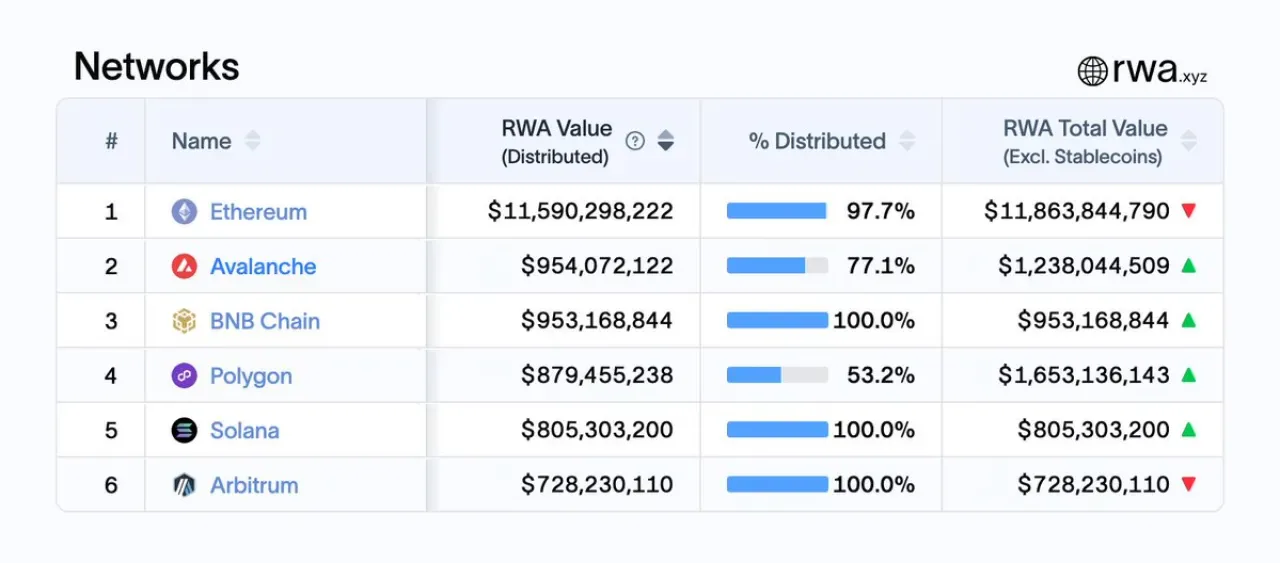
Task: Click Avalanche's 77.1% distribution bar
Action: point(777,266)
